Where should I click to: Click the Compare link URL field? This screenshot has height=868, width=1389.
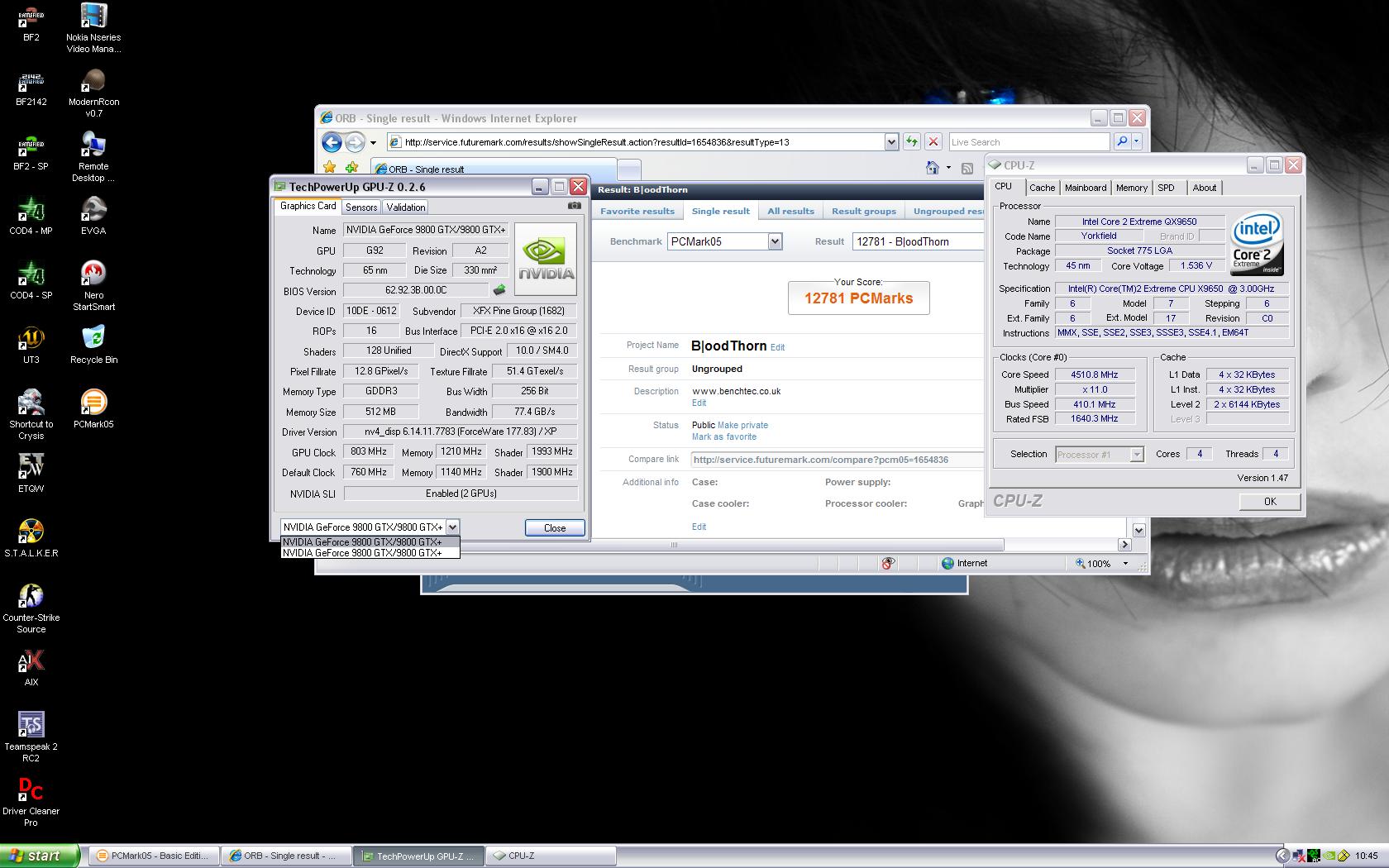click(838, 460)
